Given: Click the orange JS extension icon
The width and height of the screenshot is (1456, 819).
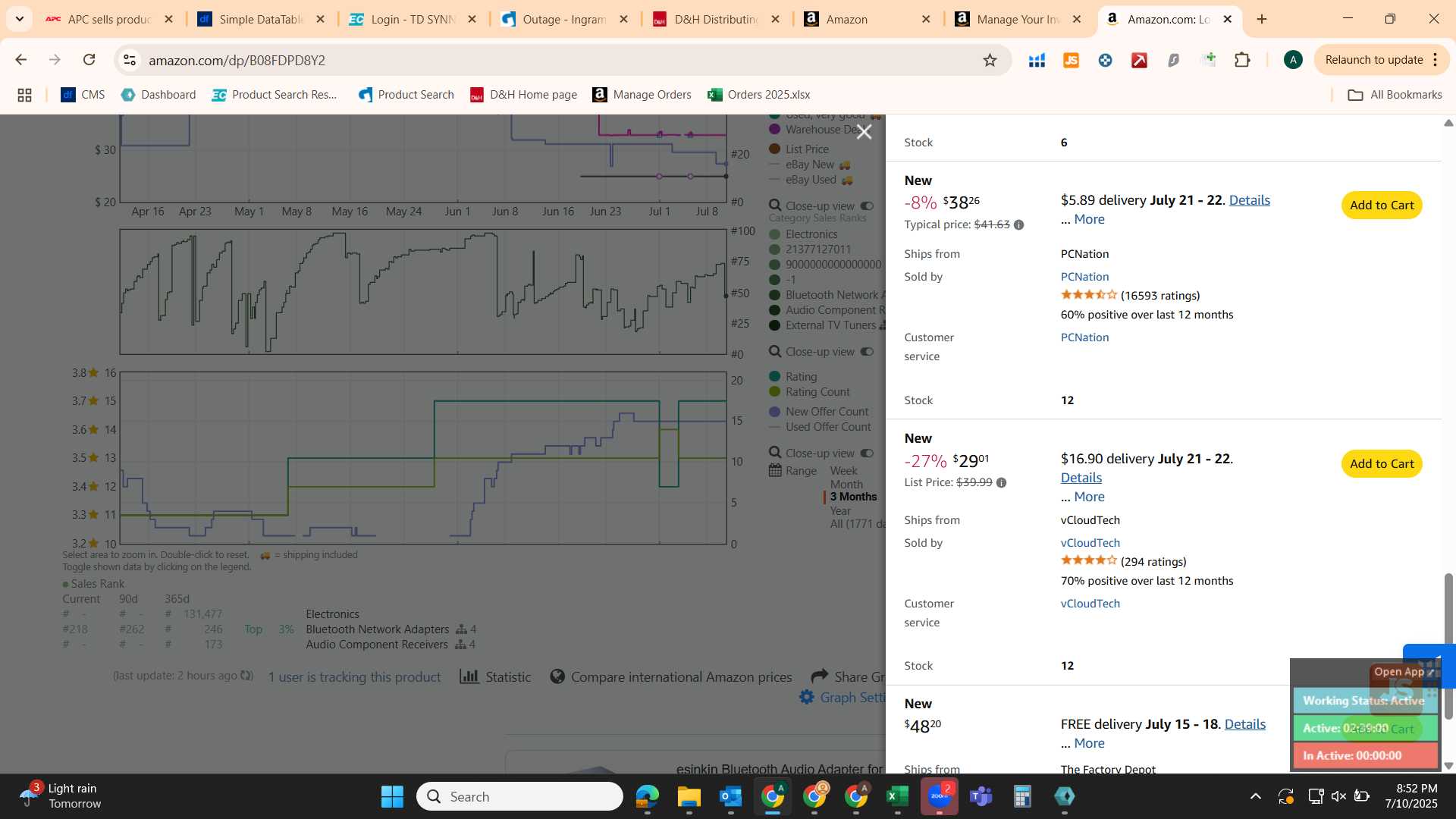Looking at the screenshot, I should [x=1071, y=60].
